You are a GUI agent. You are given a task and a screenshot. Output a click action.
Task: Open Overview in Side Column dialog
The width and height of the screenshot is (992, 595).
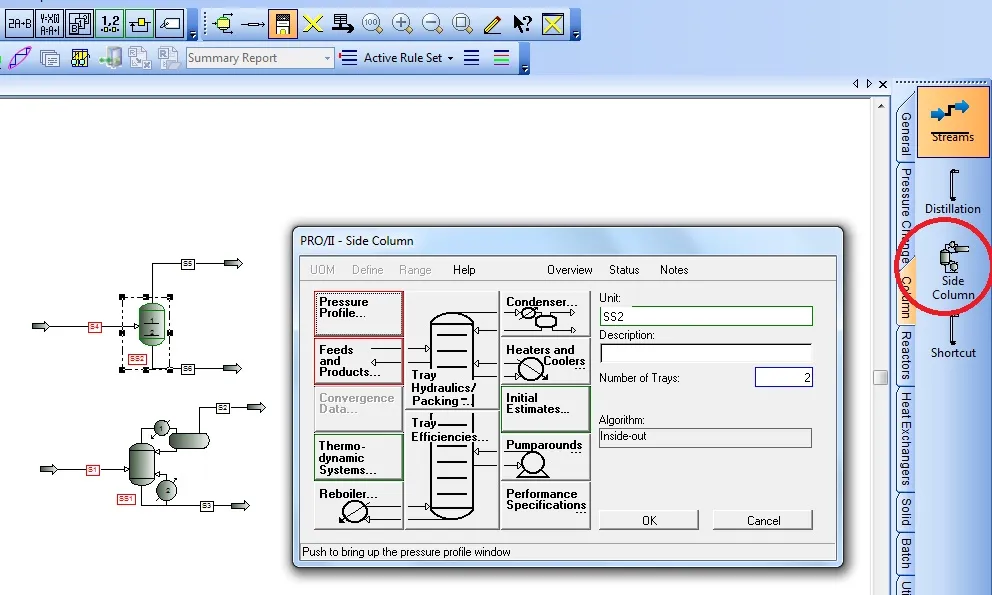(x=569, y=270)
